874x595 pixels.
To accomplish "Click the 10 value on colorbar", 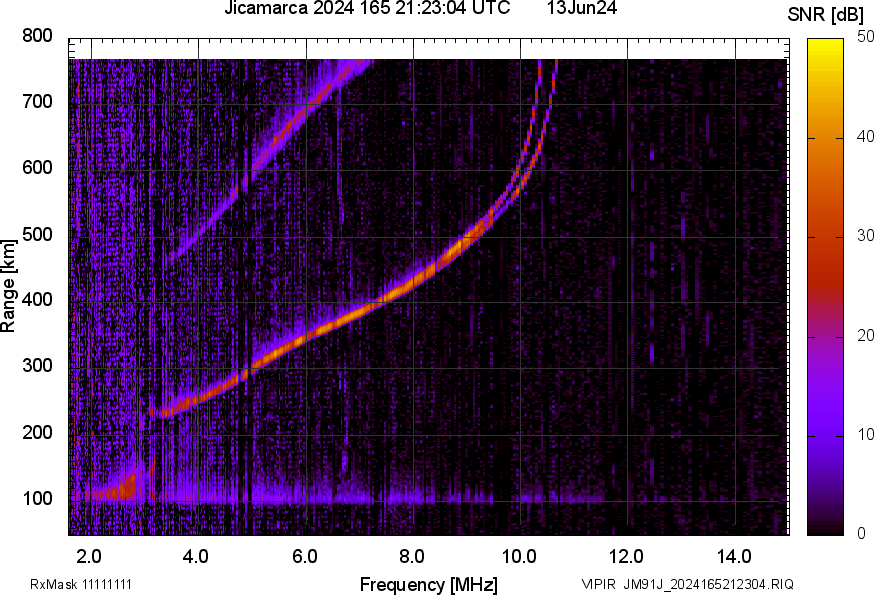I will [x=865, y=435].
